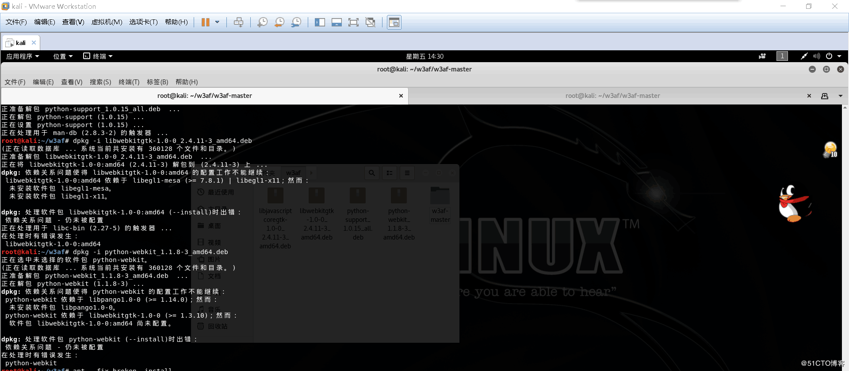Minimize the terminal window

click(812, 69)
